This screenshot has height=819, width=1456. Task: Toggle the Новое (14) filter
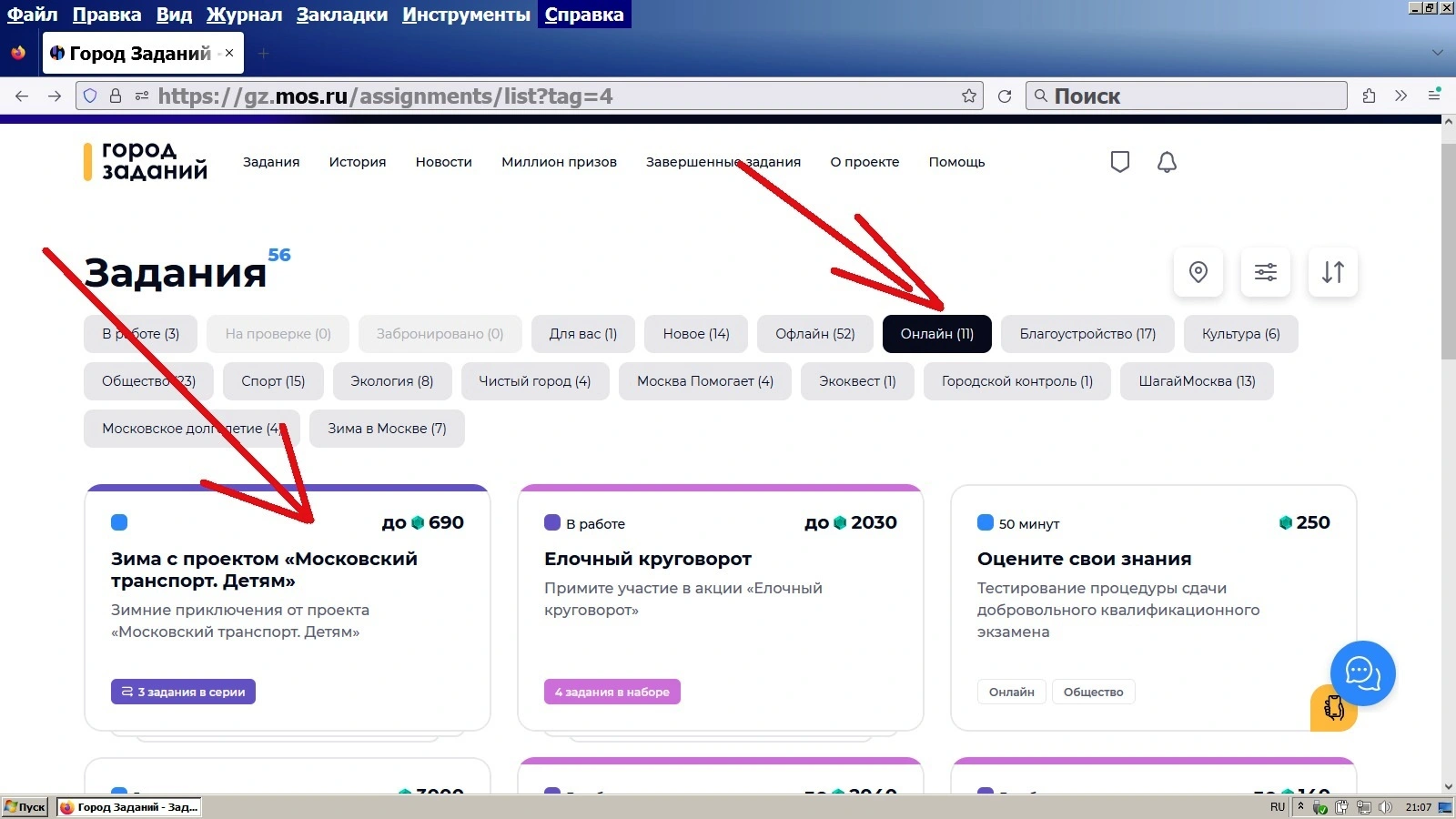pyautogui.click(x=696, y=334)
